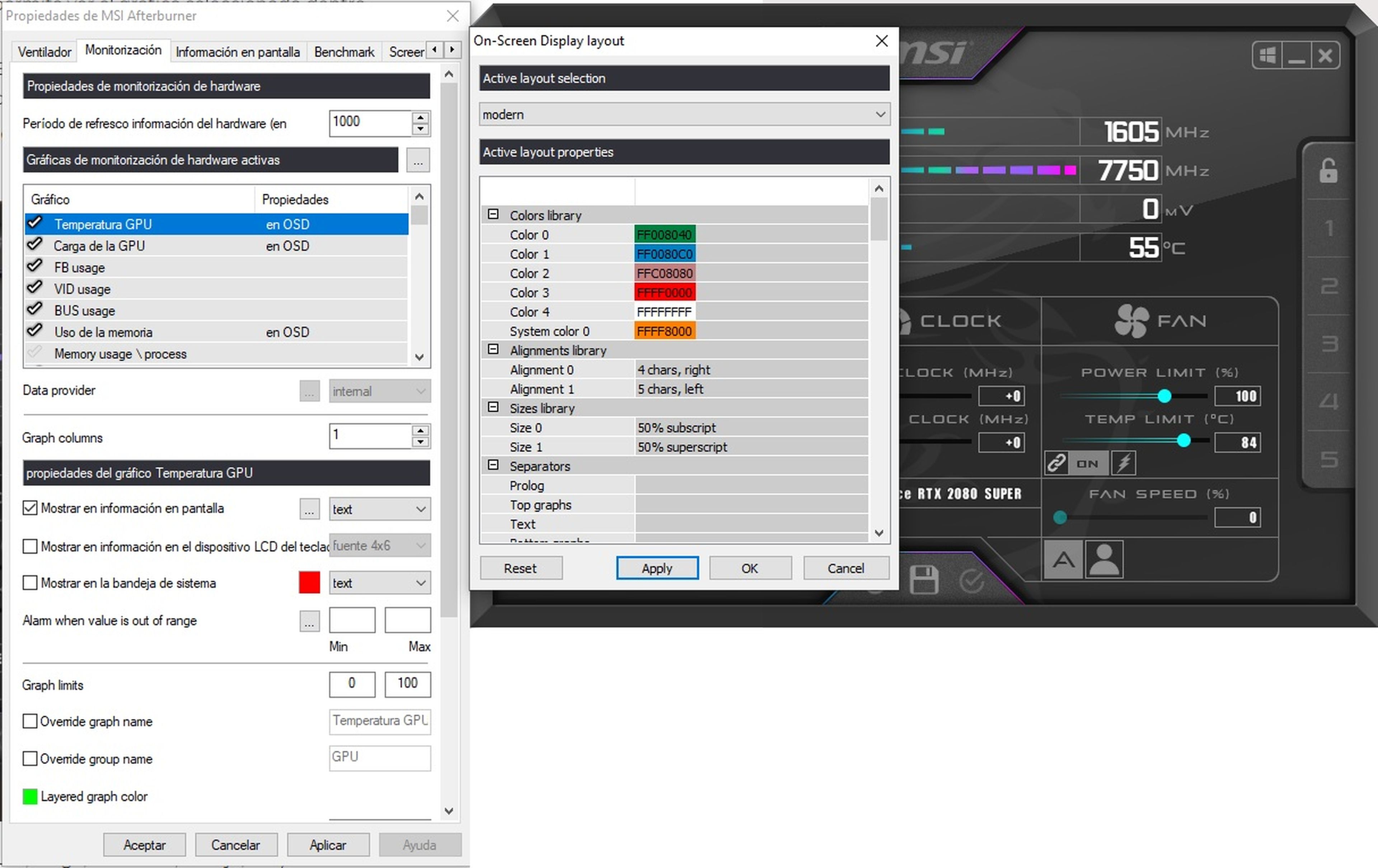Click the lightning bolt OC Scanner icon
The height and width of the screenshot is (868, 1378).
click(x=1125, y=463)
